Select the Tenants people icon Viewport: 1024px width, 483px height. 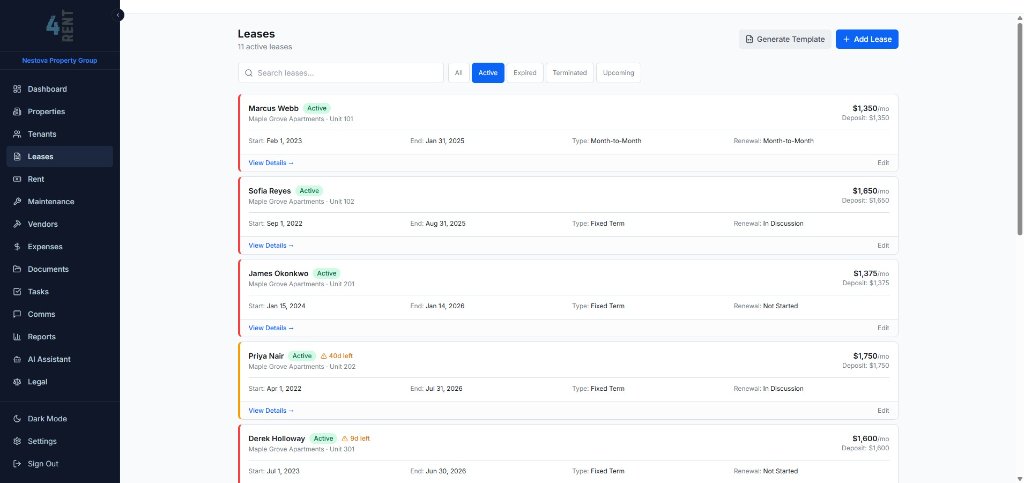point(17,134)
